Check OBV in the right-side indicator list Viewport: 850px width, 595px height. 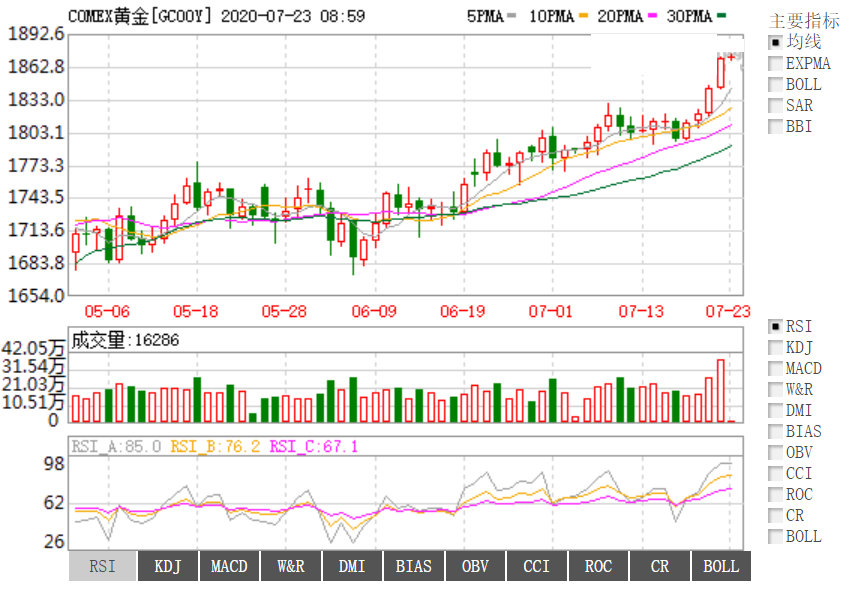[x=775, y=452]
